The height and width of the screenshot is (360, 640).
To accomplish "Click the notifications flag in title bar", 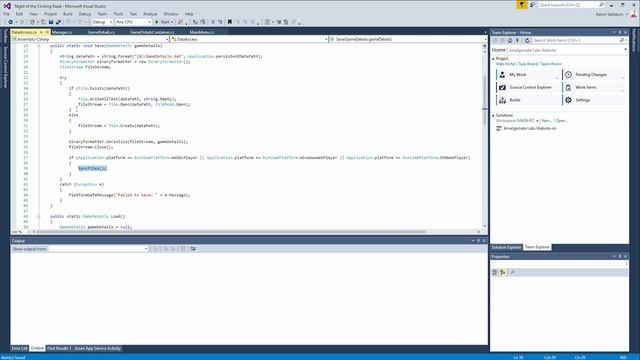I will (x=522, y=5).
